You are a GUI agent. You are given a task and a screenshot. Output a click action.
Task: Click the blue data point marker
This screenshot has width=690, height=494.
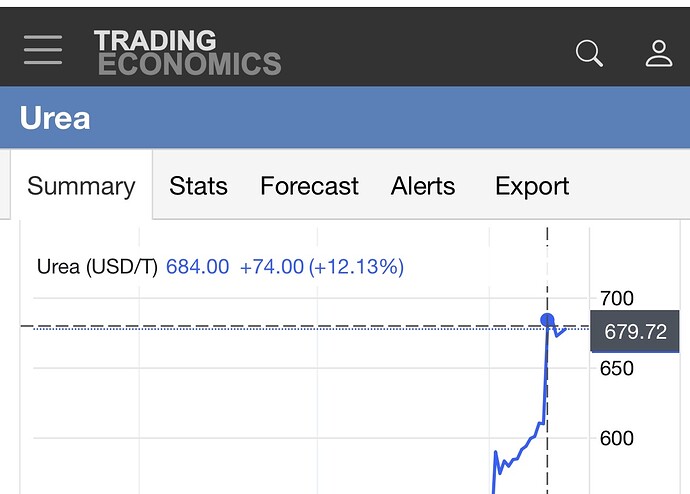pos(547,320)
